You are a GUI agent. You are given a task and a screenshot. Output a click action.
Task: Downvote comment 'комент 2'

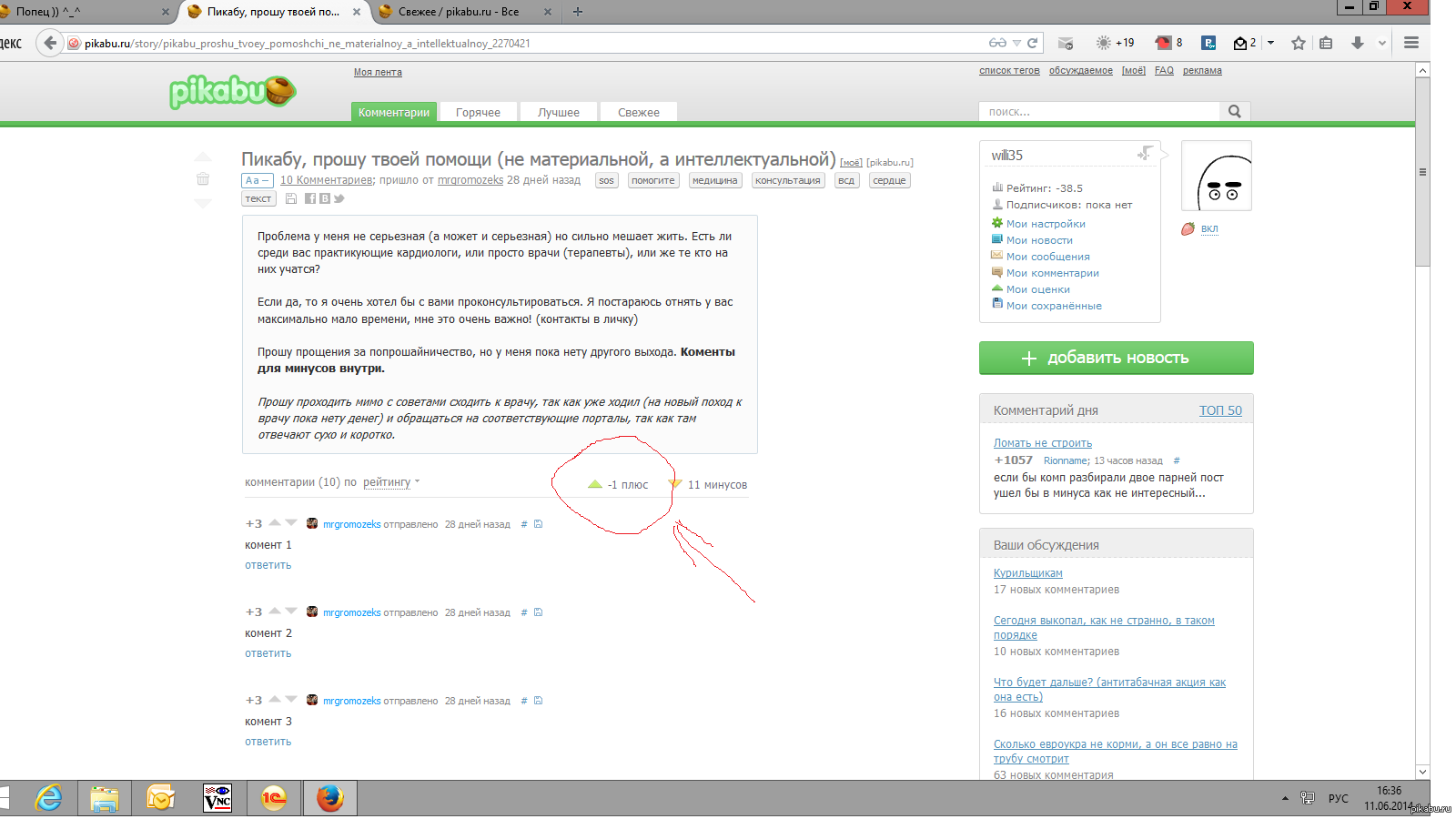click(x=291, y=611)
